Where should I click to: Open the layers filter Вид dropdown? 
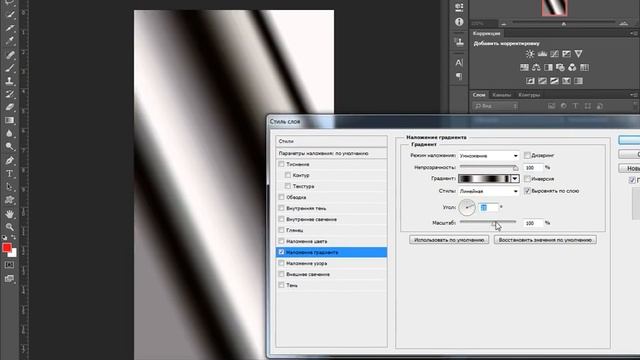[496, 106]
